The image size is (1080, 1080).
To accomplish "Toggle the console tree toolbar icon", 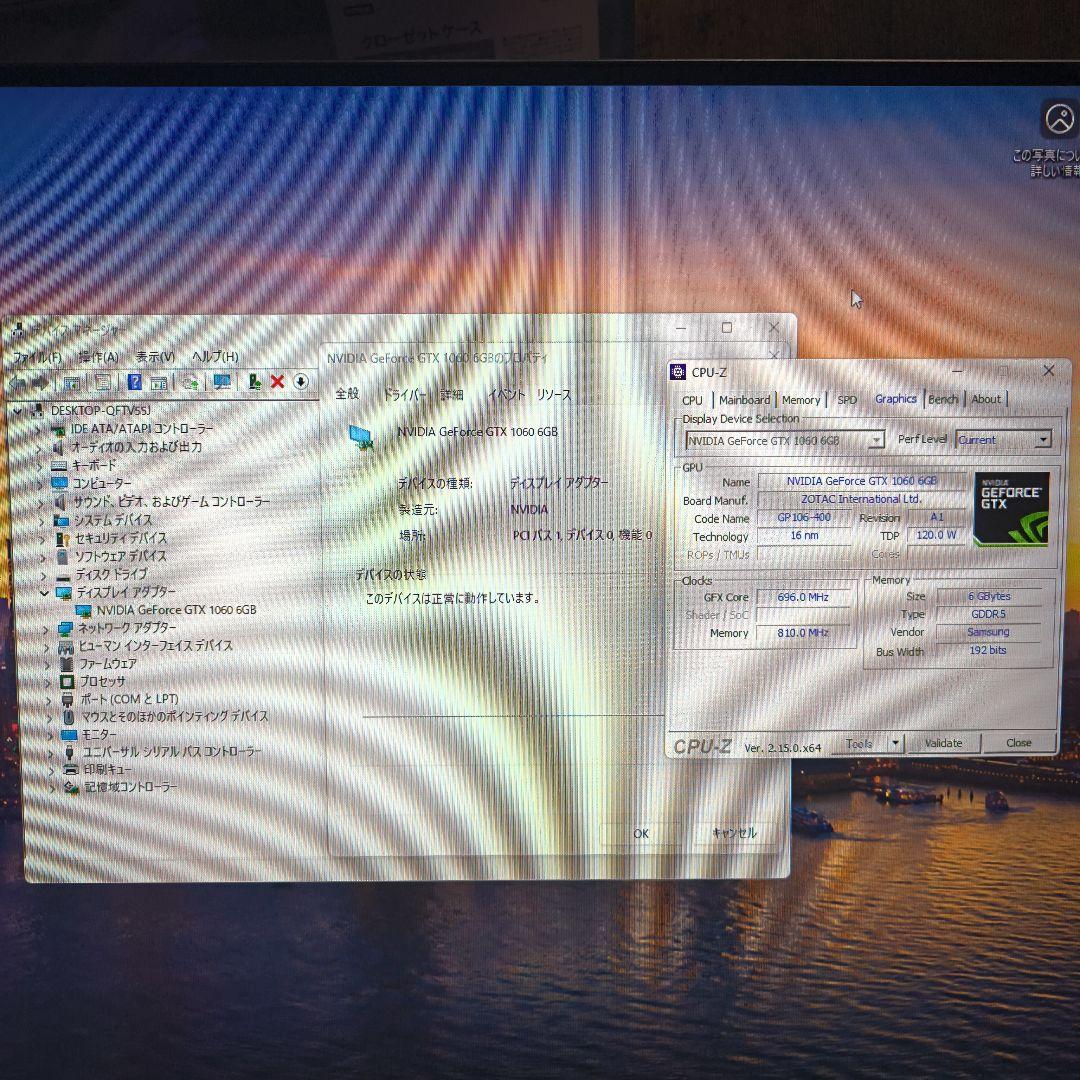I will point(72,383).
